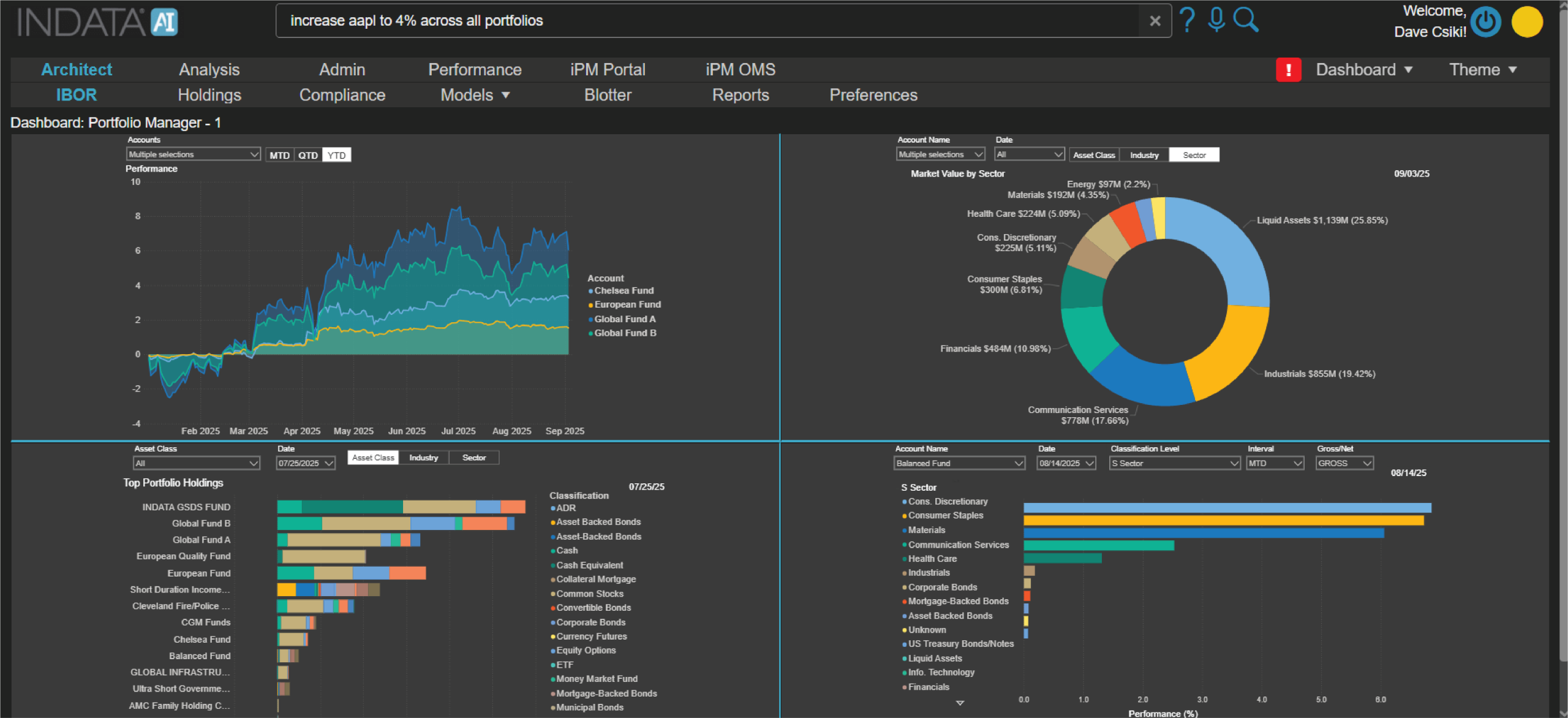Toggle Industry view in Market Value widget
1568x718 pixels.
click(x=1143, y=154)
